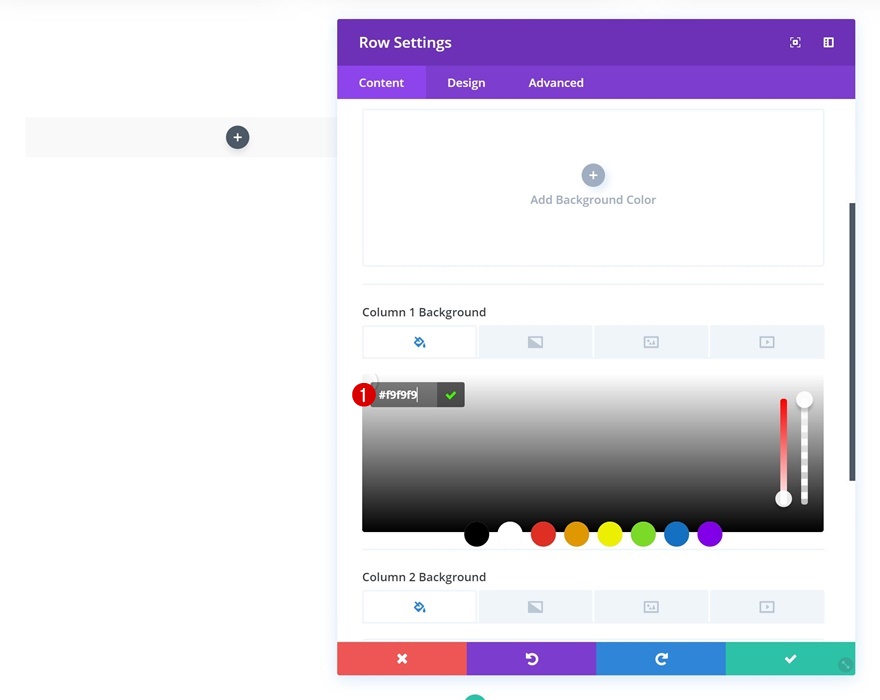Image resolution: width=880 pixels, height=700 pixels.
Task: Save changes with the green check button
Action: click(x=790, y=658)
